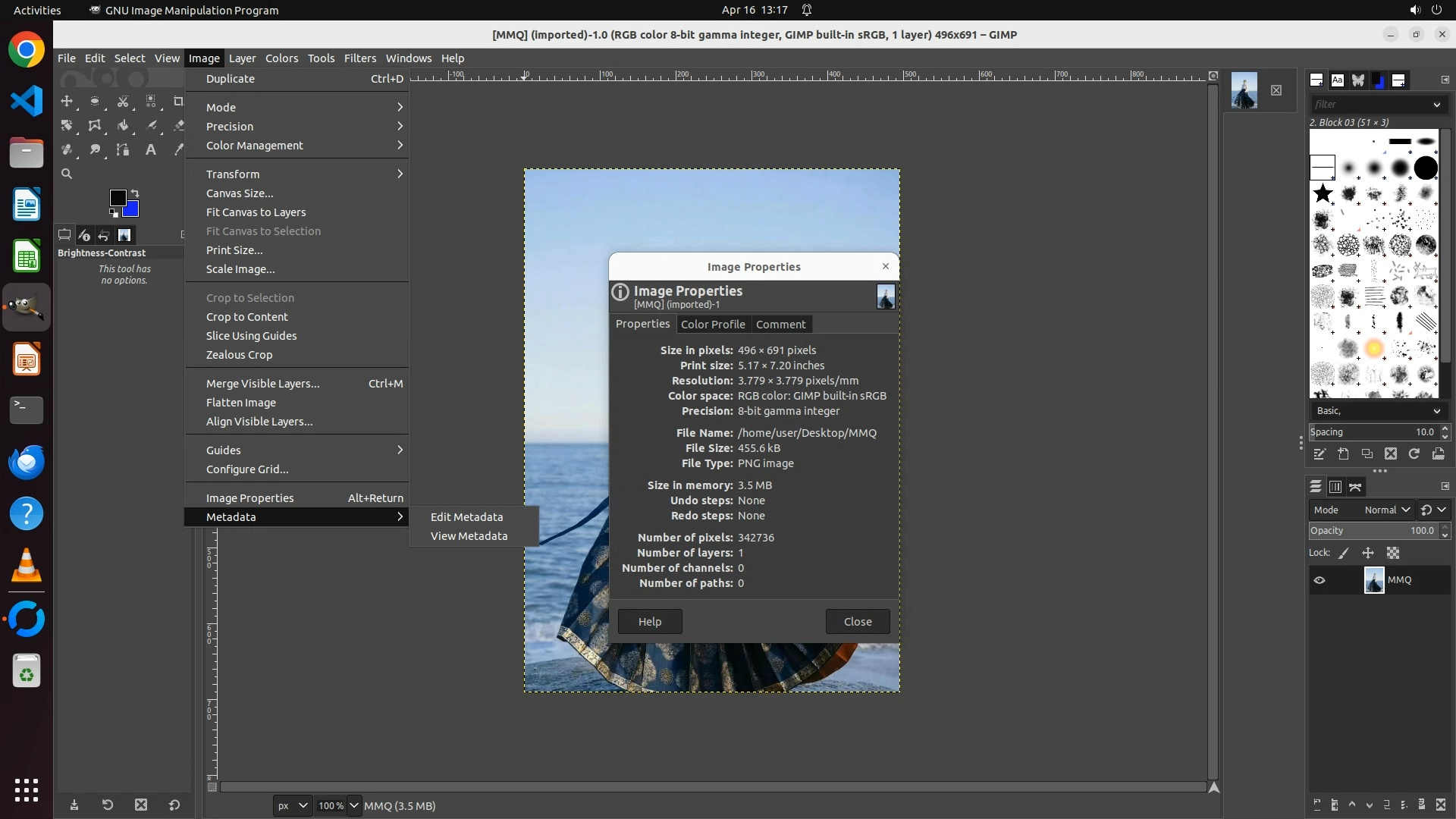Select the Bucket Fill tool
The image size is (1456, 819).
tap(123, 125)
